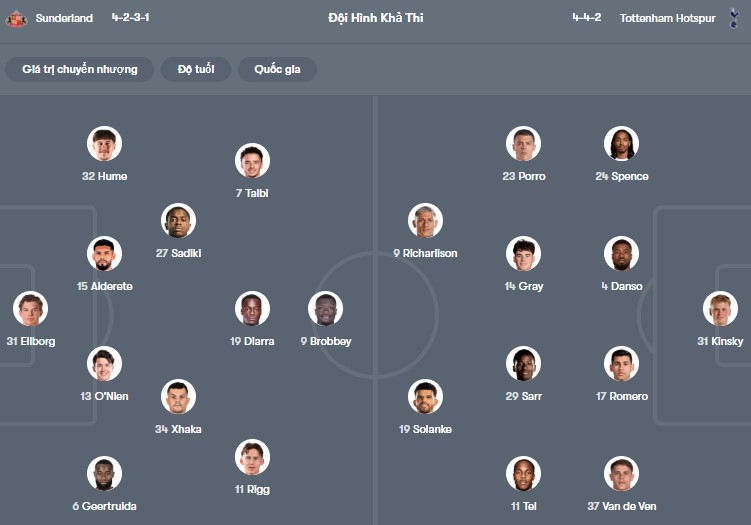
Task: Open player Hume's avatar
Action: (x=104, y=144)
